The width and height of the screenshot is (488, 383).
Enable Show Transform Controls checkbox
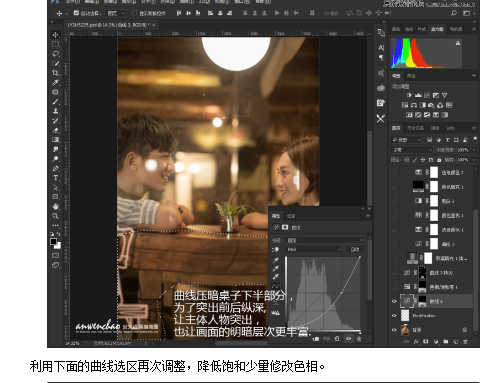point(134,13)
